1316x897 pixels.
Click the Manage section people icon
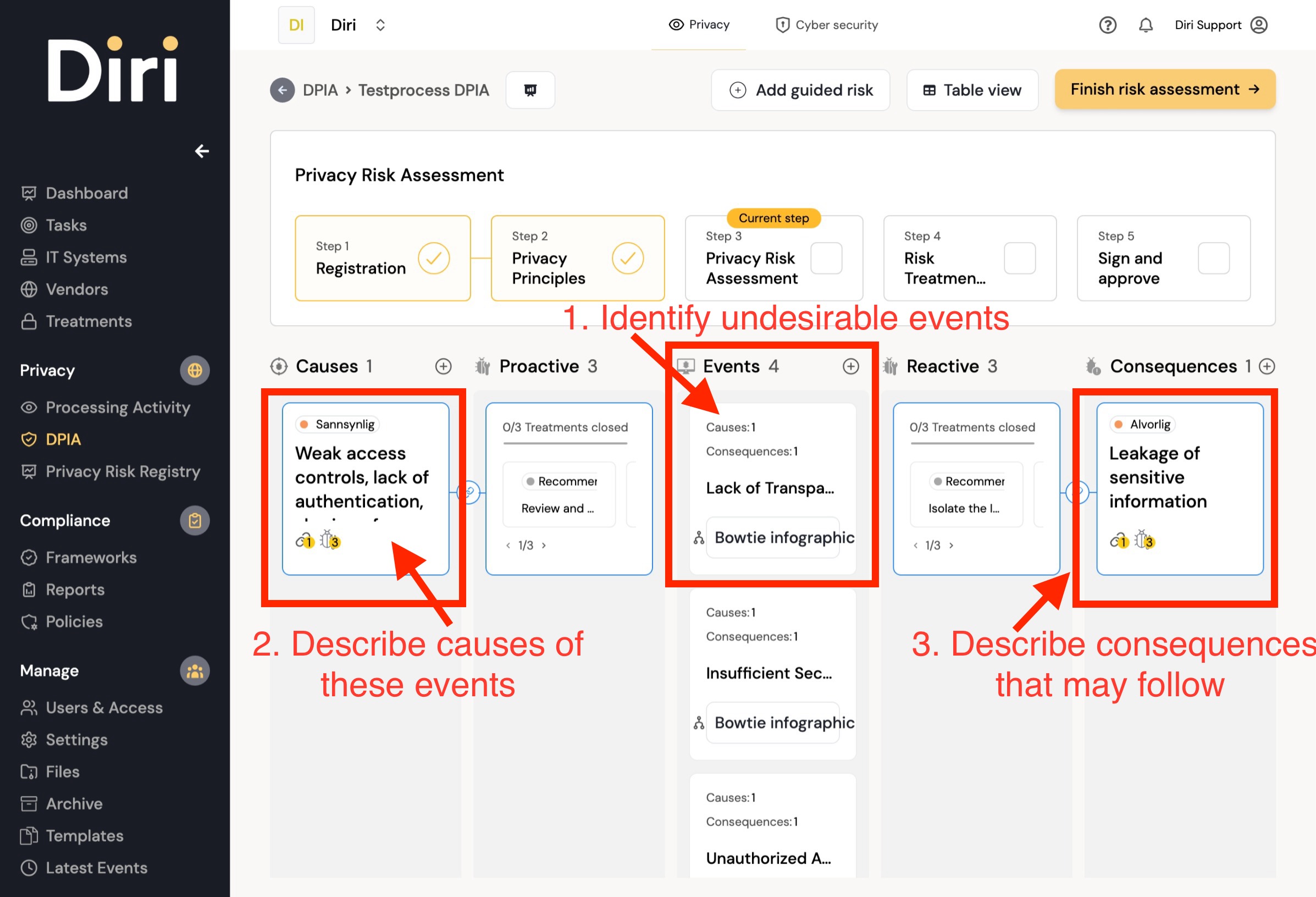[x=195, y=671]
